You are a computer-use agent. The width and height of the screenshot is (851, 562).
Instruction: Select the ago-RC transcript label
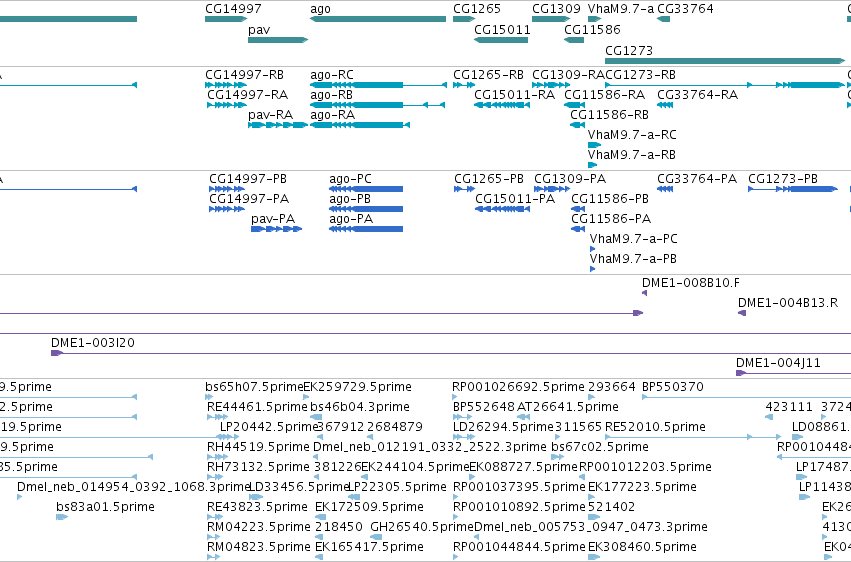click(x=332, y=74)
